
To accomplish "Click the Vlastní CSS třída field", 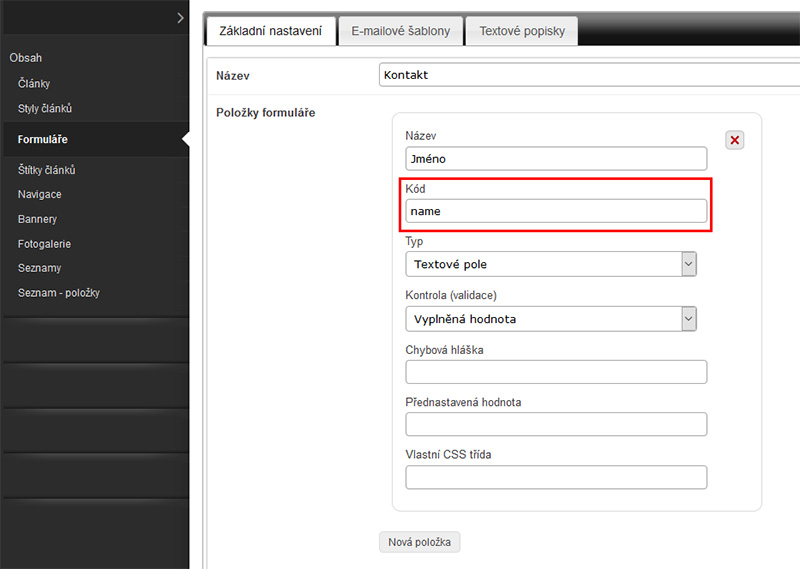I will (556, 478).
